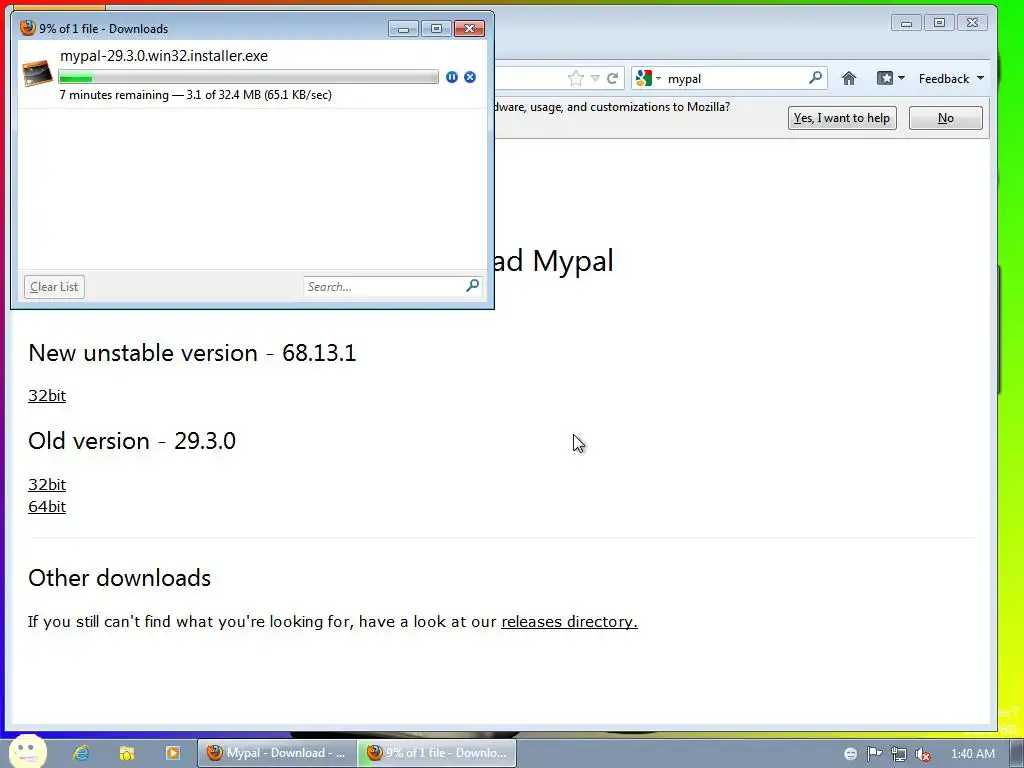
Task: Click the mypal-29.3.0 installer file icon
Action: coord(37,73)
